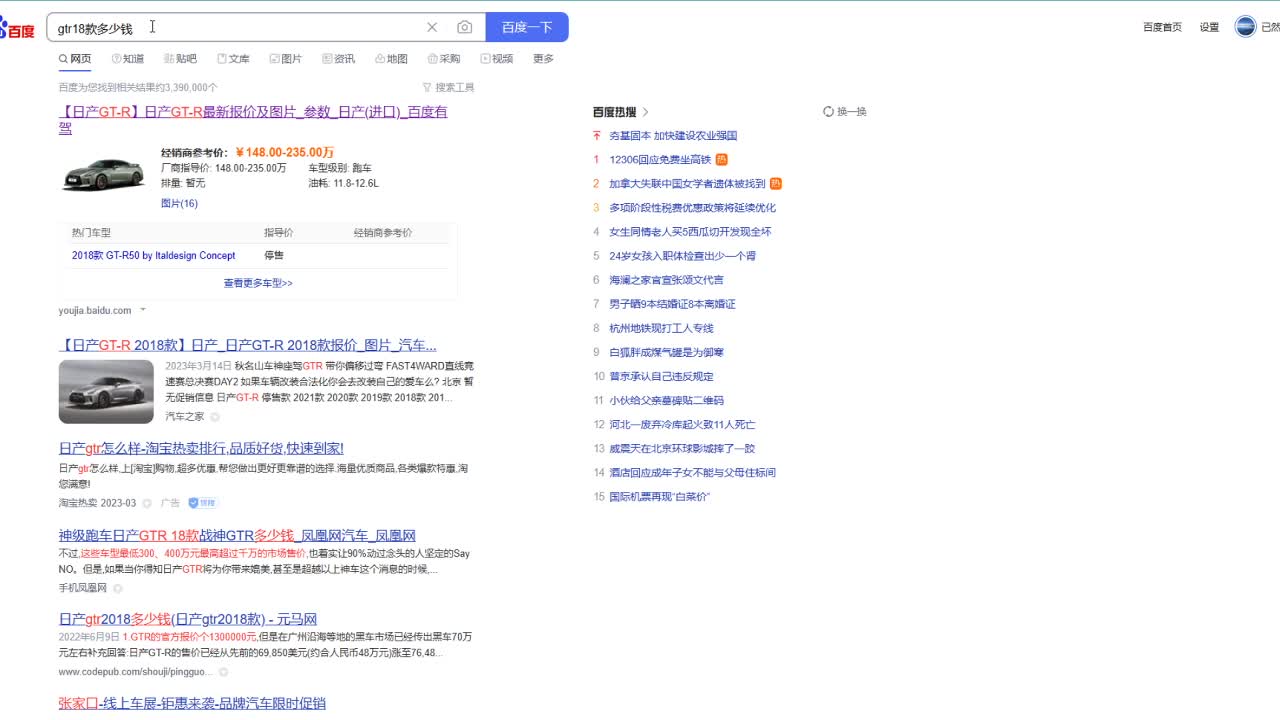The image size is (1280, 720).
Task: Open hot topic 威震天在北京环球影城摔了一跤
Action: [x=682, y=448]
